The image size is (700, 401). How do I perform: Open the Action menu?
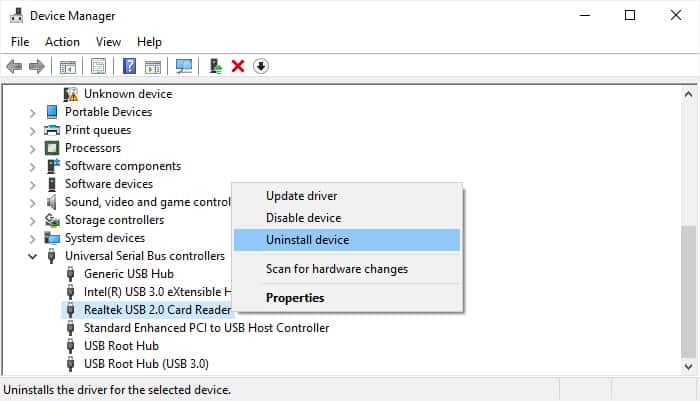(x=62, y=42)
